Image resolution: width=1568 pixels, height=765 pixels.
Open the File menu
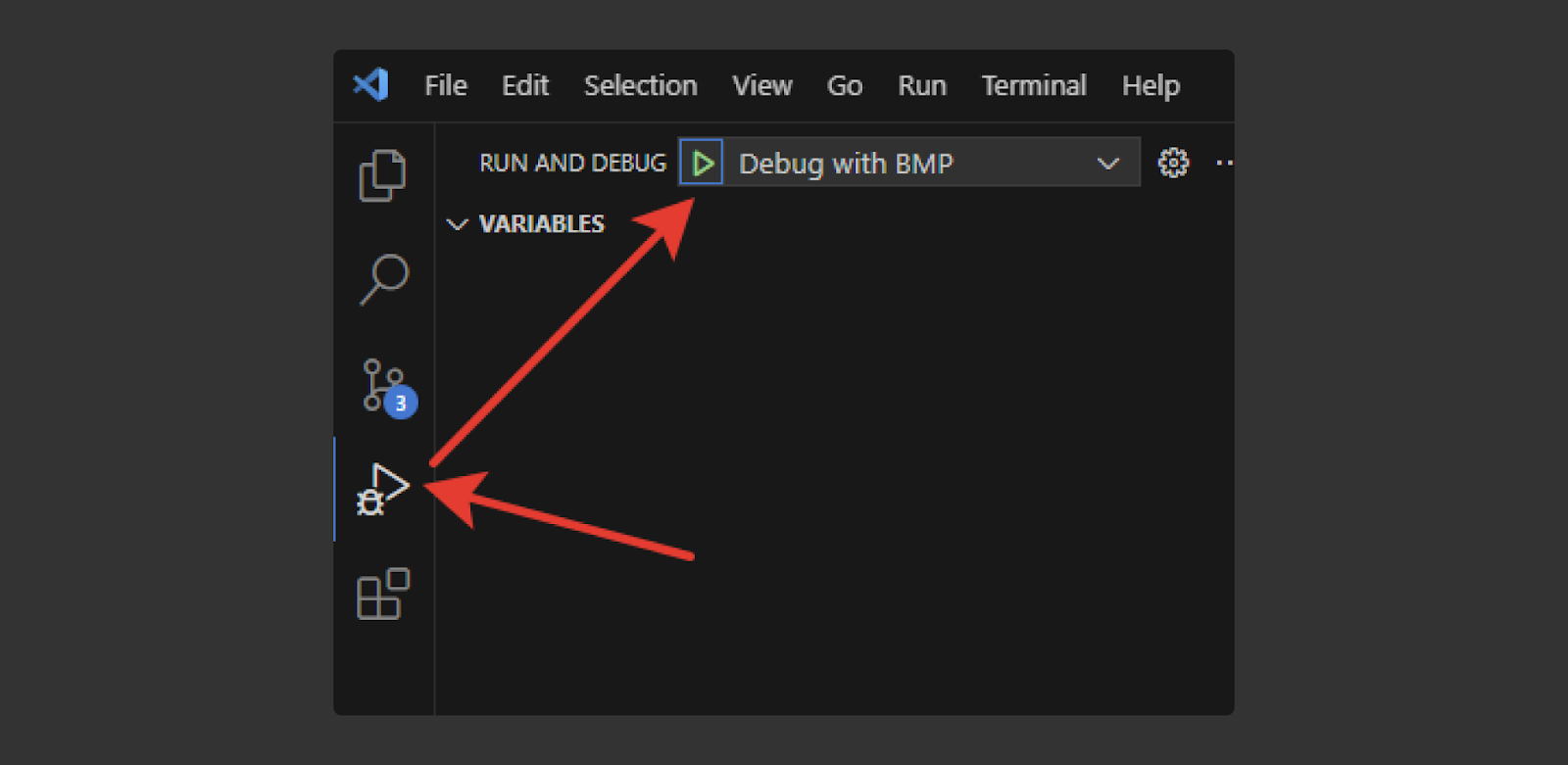(446, 86)
